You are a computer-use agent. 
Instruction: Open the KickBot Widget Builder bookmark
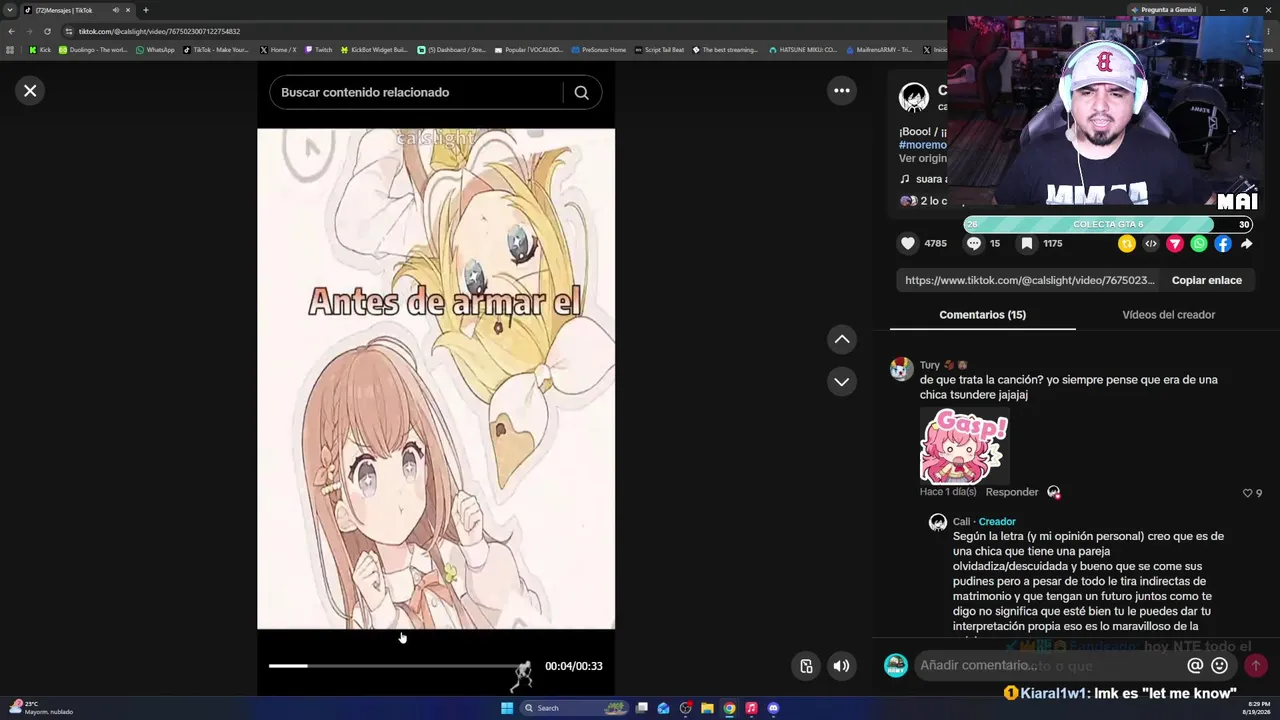[374, 49]
